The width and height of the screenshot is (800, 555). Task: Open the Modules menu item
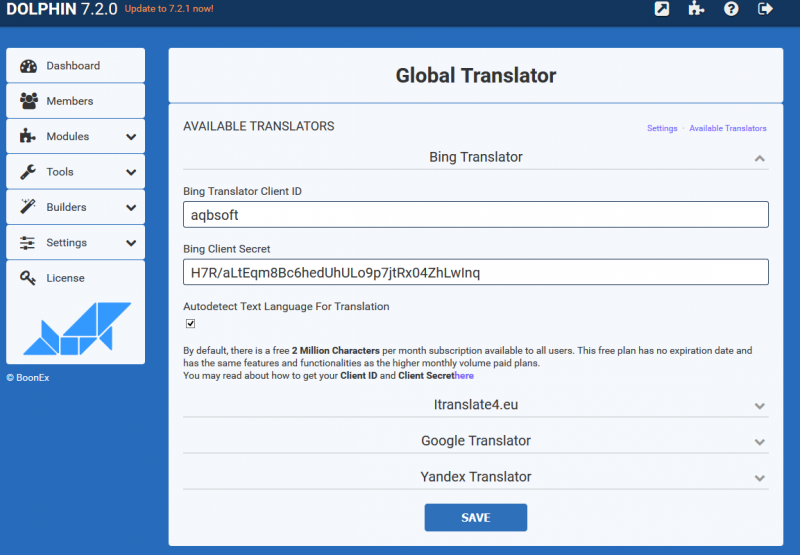76,136
